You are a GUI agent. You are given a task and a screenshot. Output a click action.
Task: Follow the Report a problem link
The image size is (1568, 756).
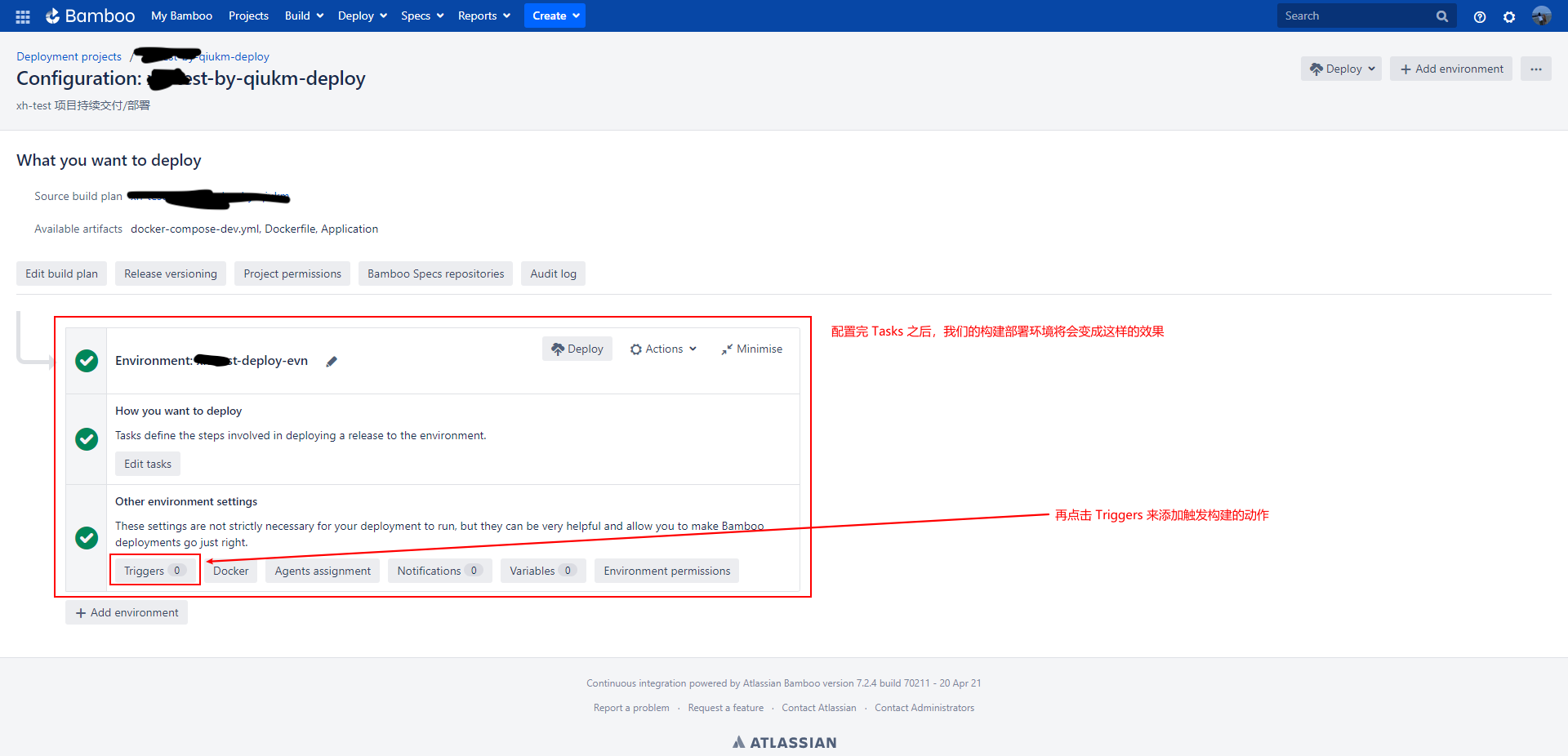[631, 708]
